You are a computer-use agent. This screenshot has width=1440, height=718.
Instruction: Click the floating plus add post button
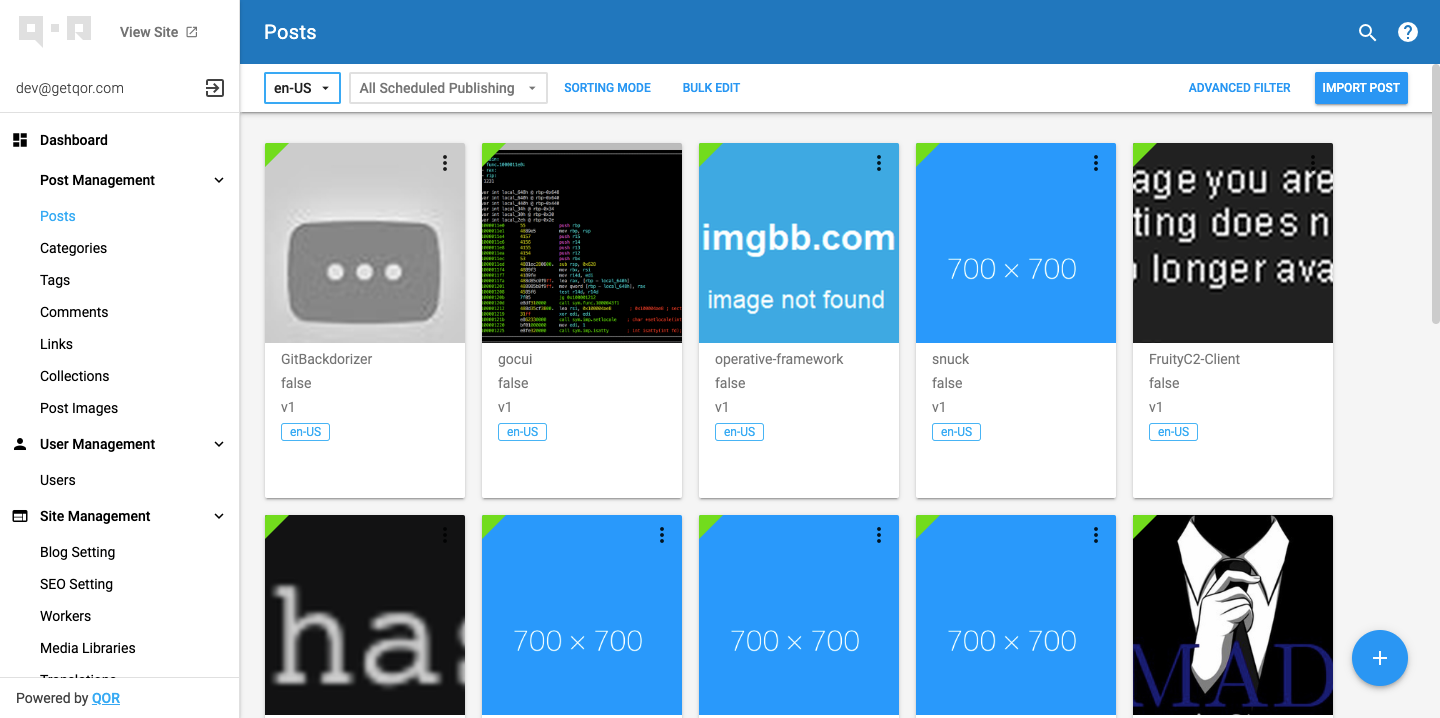click(1380, 658)
